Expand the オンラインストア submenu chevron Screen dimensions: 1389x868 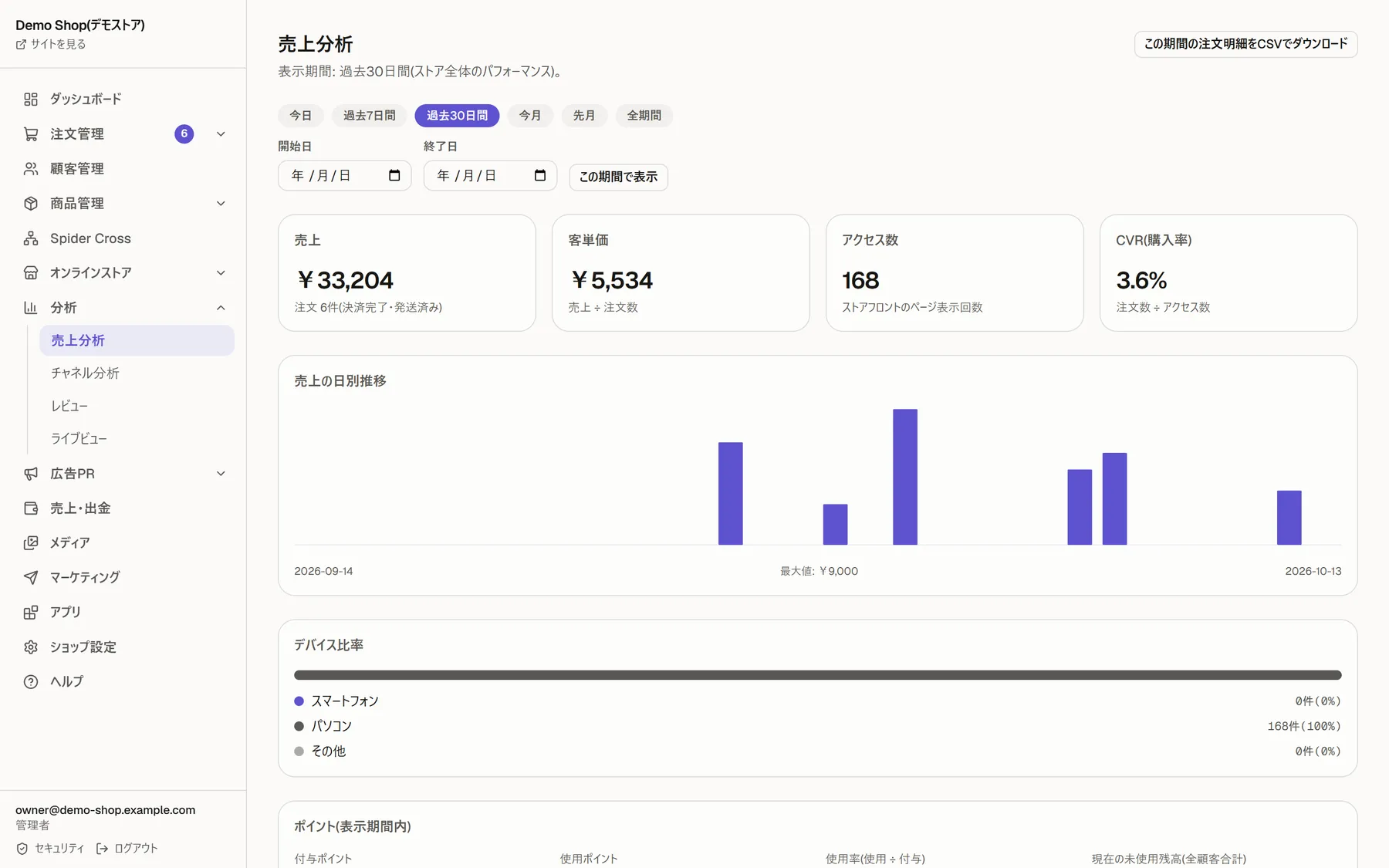point(221,273)
